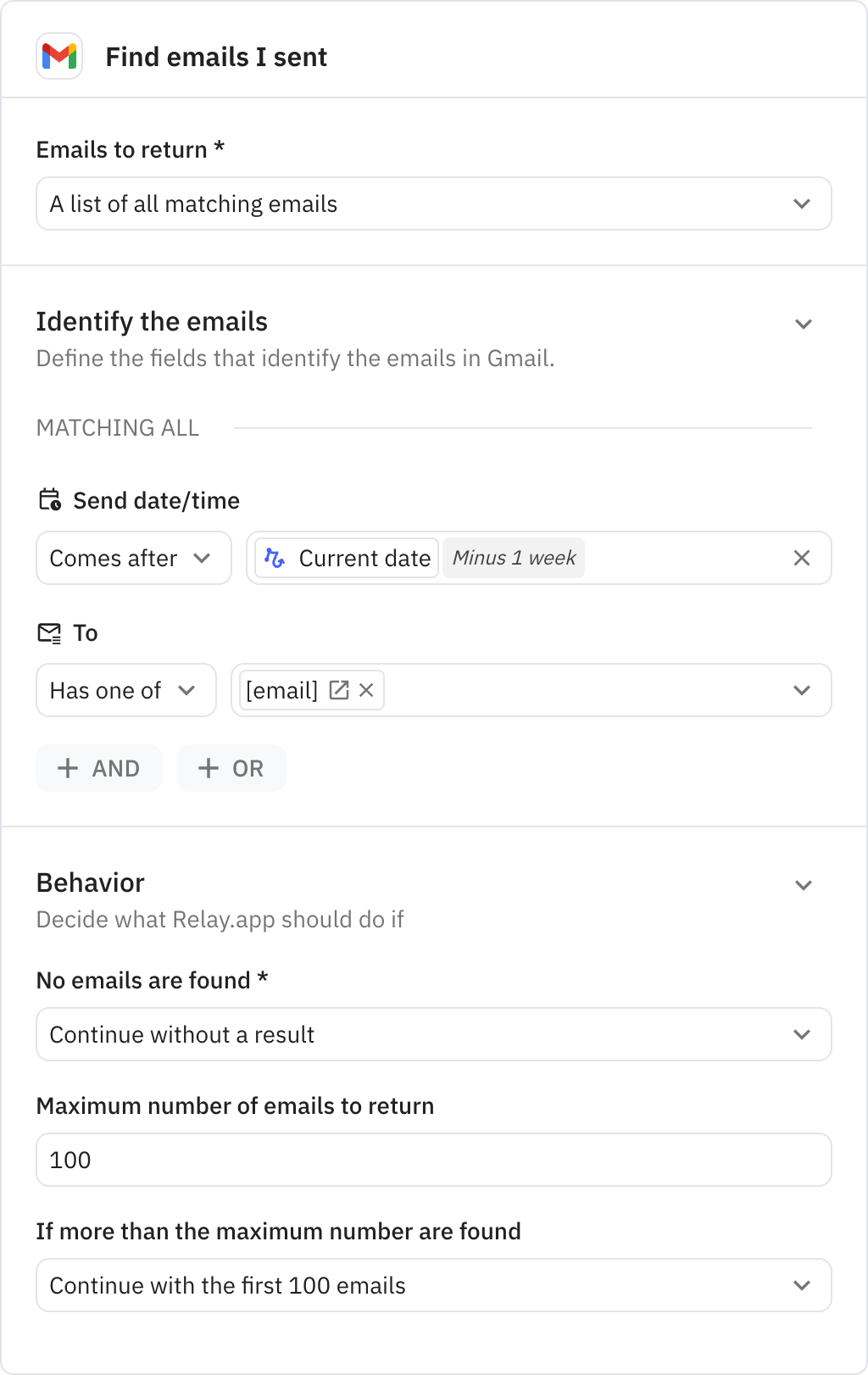Click the maximum emails input showing 100

pos(433,1160)
